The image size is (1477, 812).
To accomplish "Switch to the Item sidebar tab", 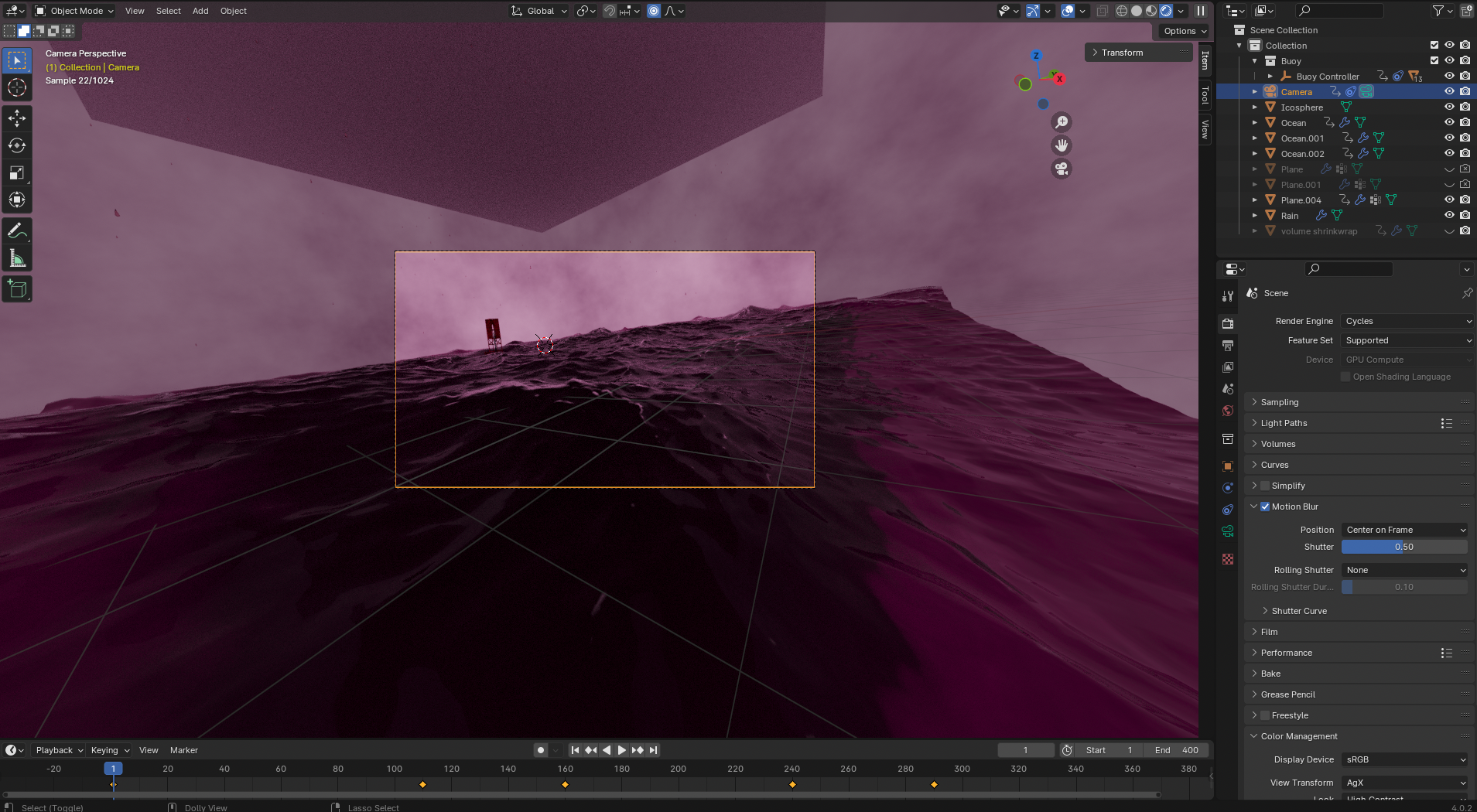I will pyautogui.click(x=1205, y=60).
